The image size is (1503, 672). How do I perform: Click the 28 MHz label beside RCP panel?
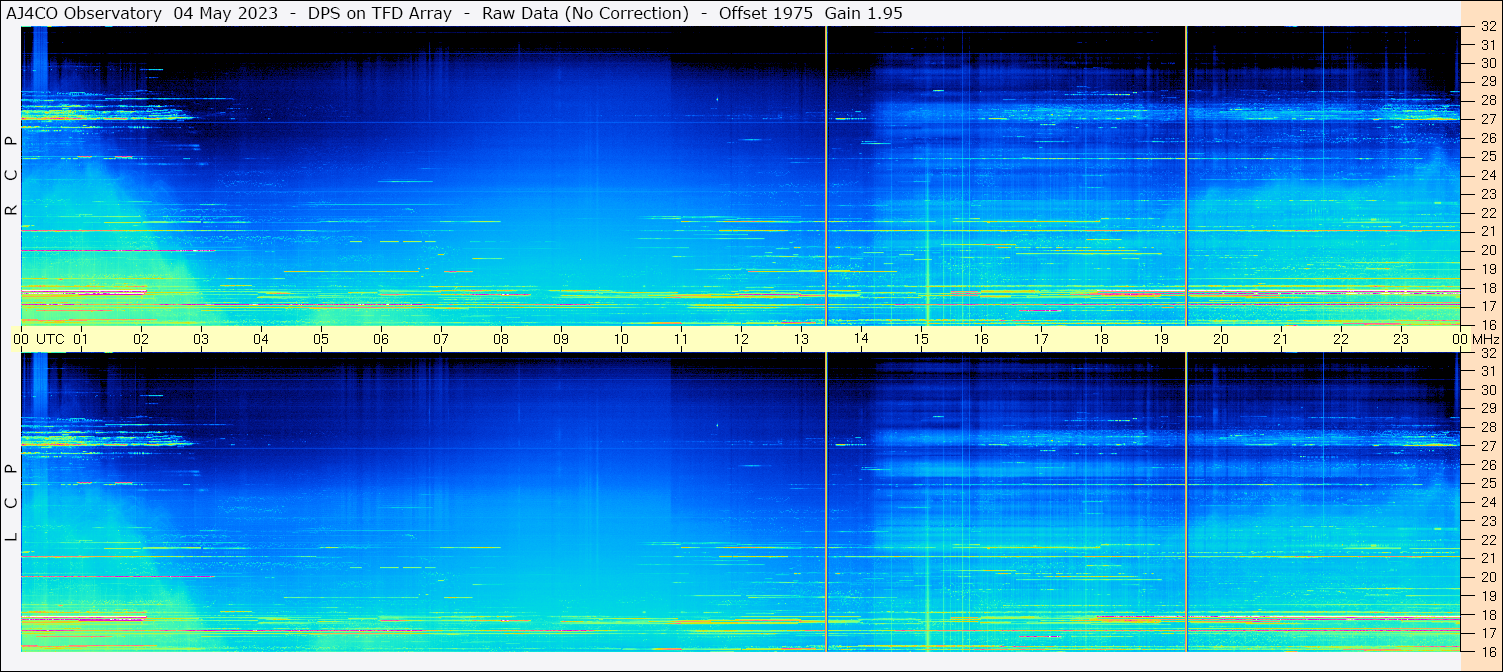pyautogui.click(x=1488, y=100)
